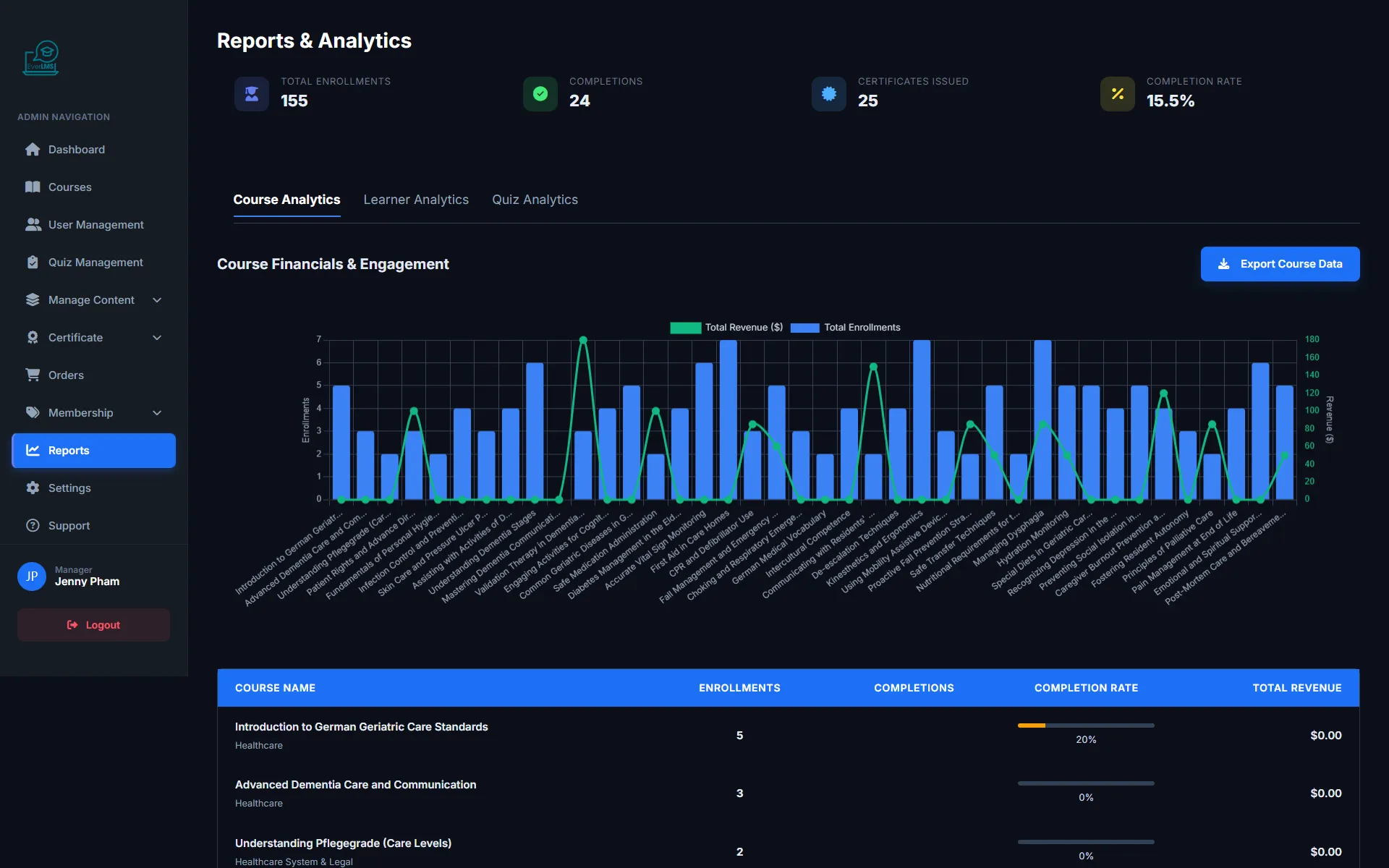Click the Reports chart line icon

[33, 450]
